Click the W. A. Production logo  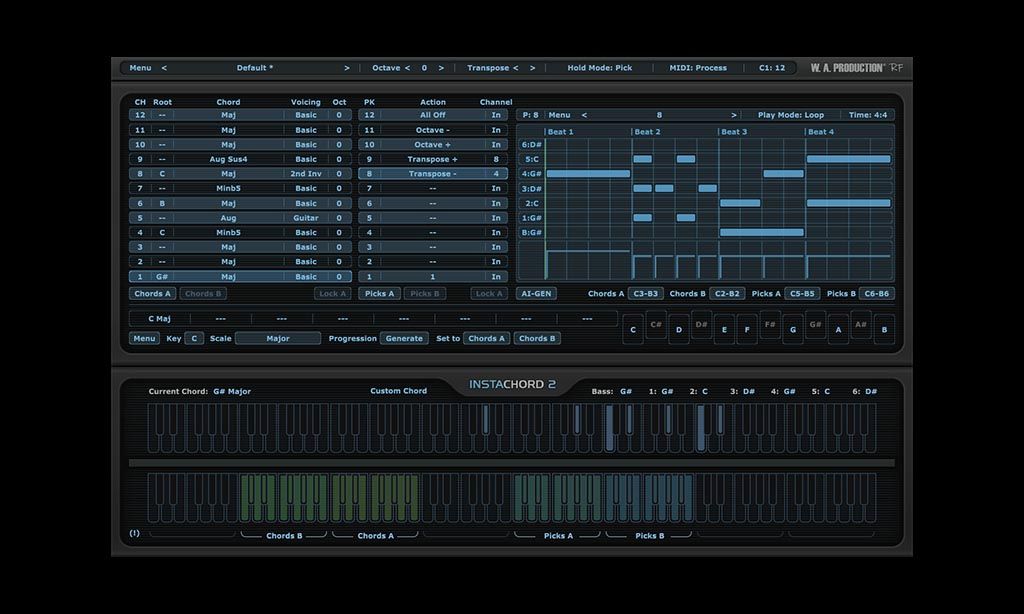848,68
